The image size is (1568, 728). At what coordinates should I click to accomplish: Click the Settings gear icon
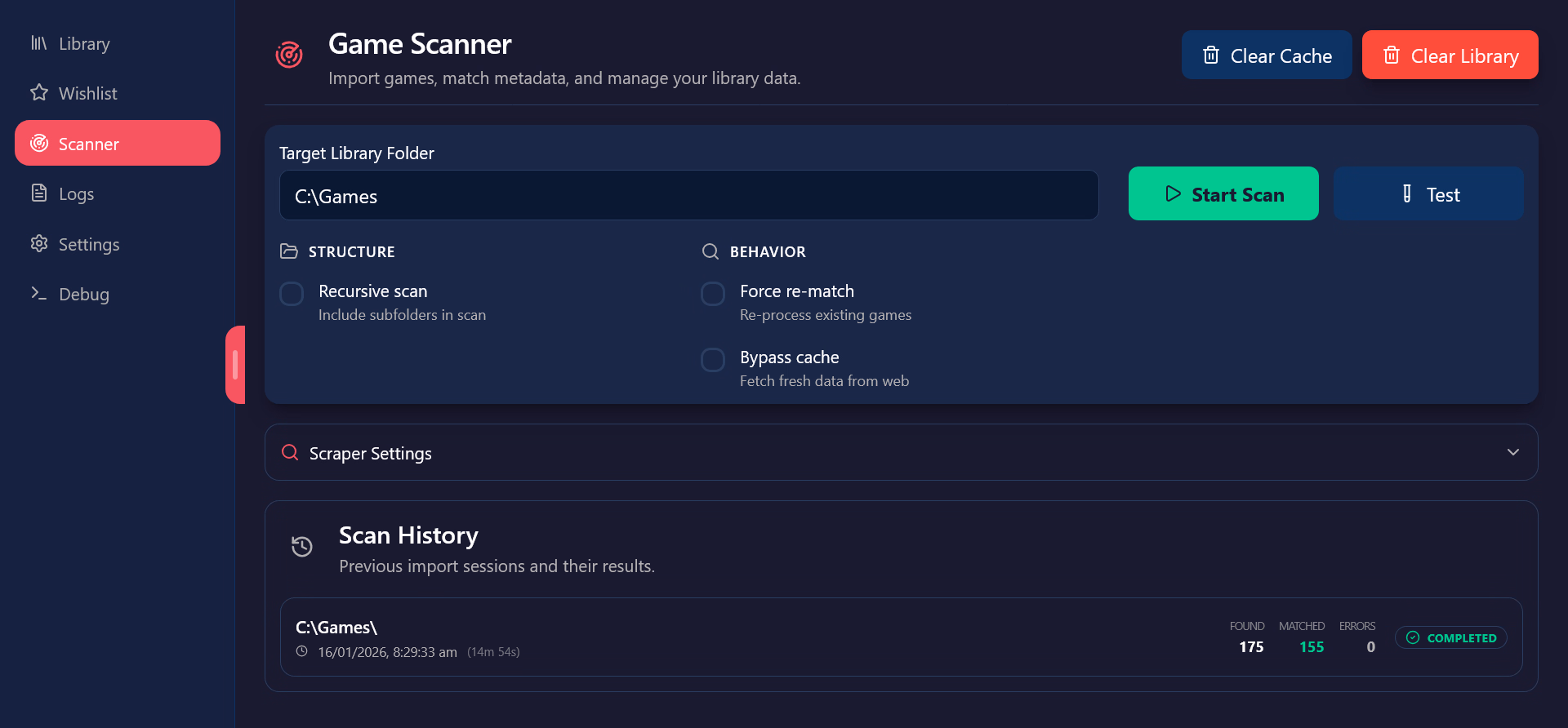38,244
